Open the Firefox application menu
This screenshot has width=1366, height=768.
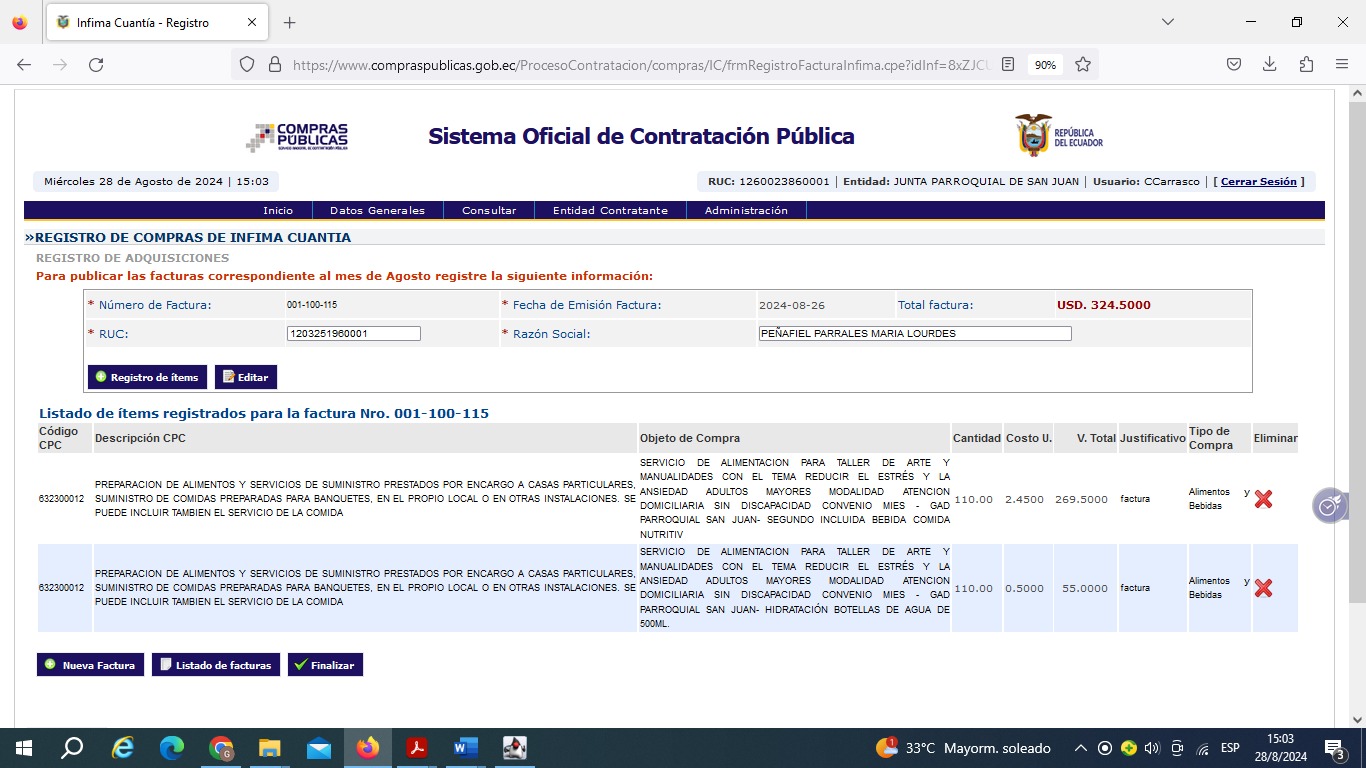coord(1342,64)
